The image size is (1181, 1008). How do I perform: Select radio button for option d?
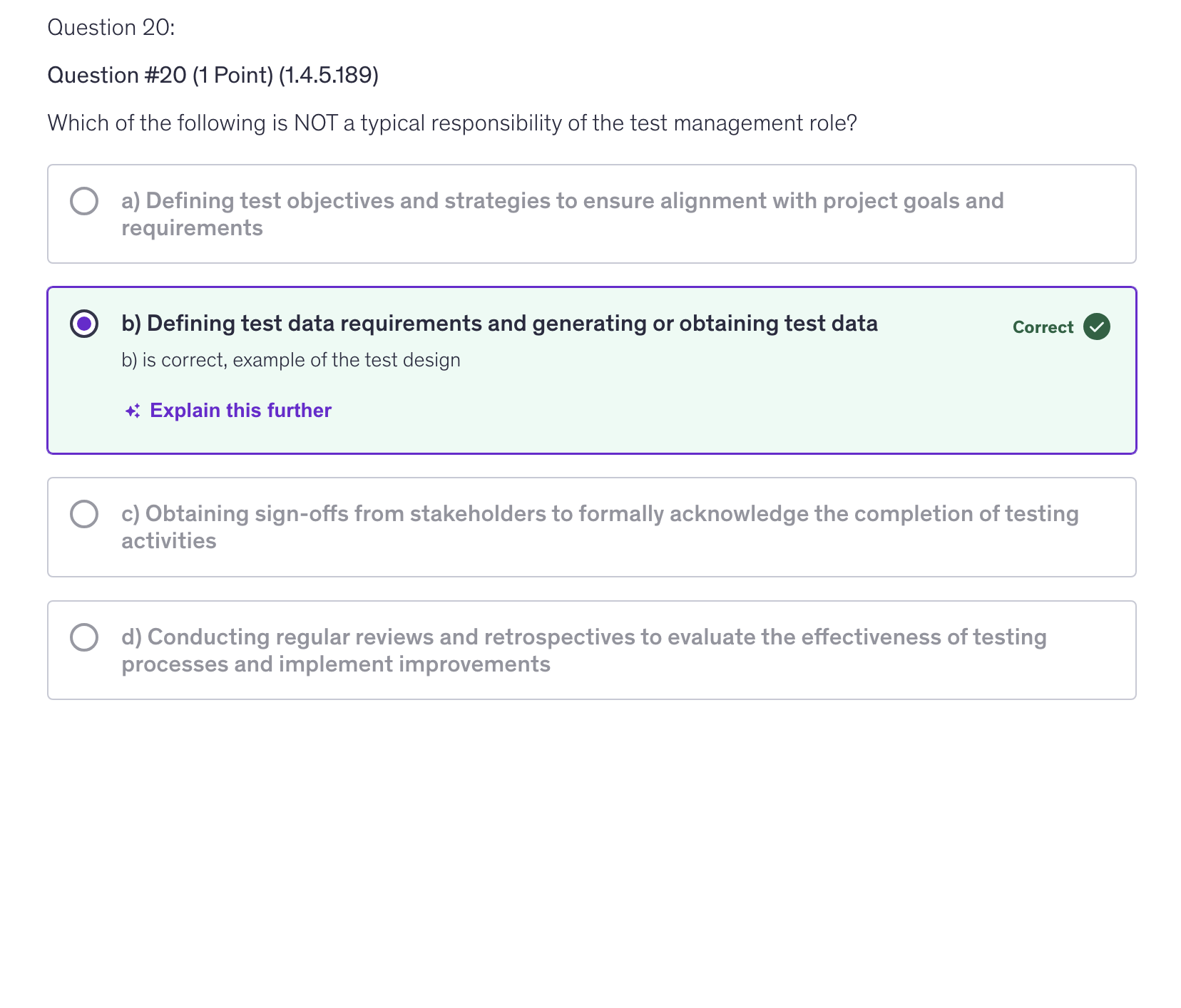tap(84, 637)
